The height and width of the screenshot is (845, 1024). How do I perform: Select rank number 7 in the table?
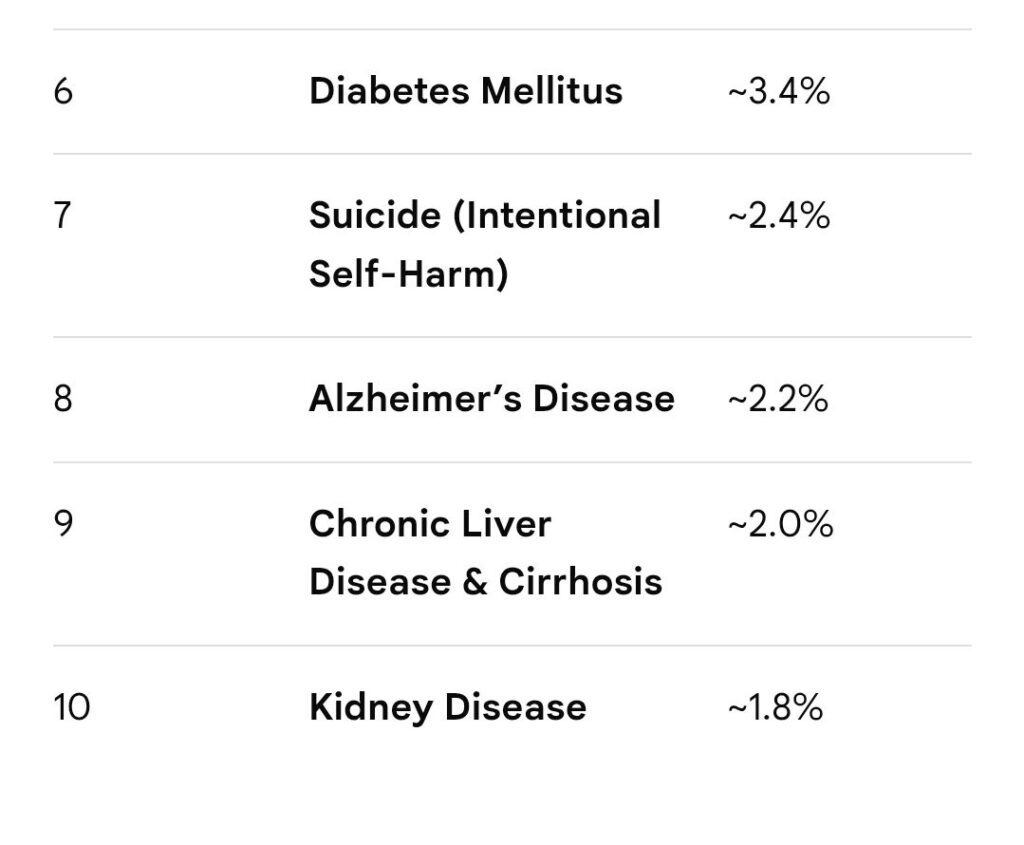pyautogui.click(x=63, y=216)
